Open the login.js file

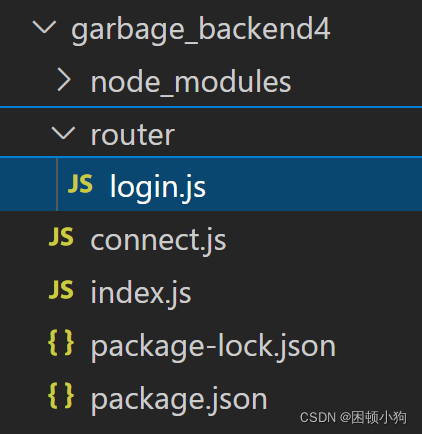click(x=158, y=188)
